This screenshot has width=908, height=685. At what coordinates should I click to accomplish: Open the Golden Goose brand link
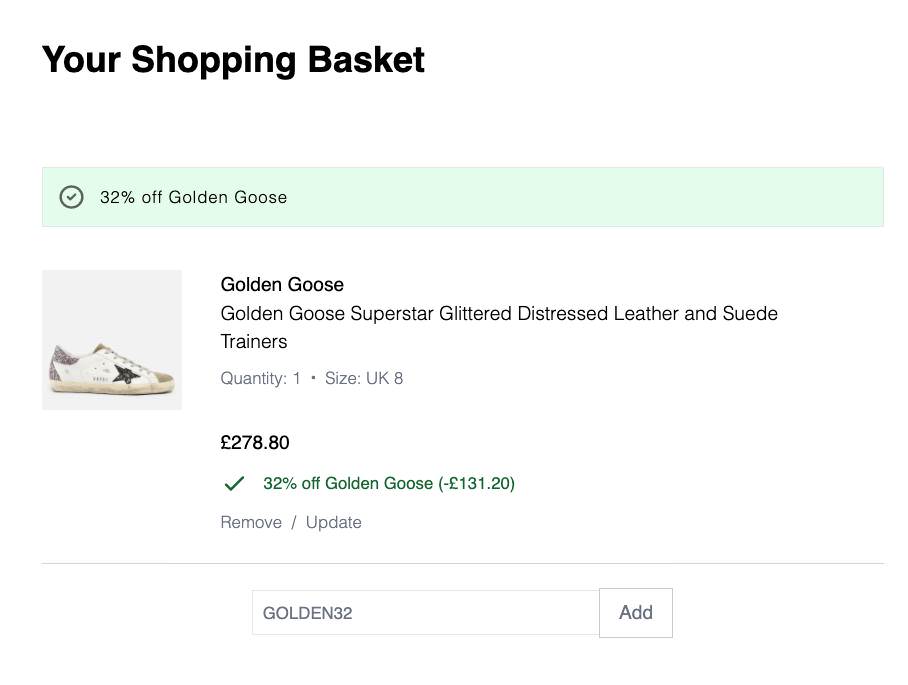282,284
